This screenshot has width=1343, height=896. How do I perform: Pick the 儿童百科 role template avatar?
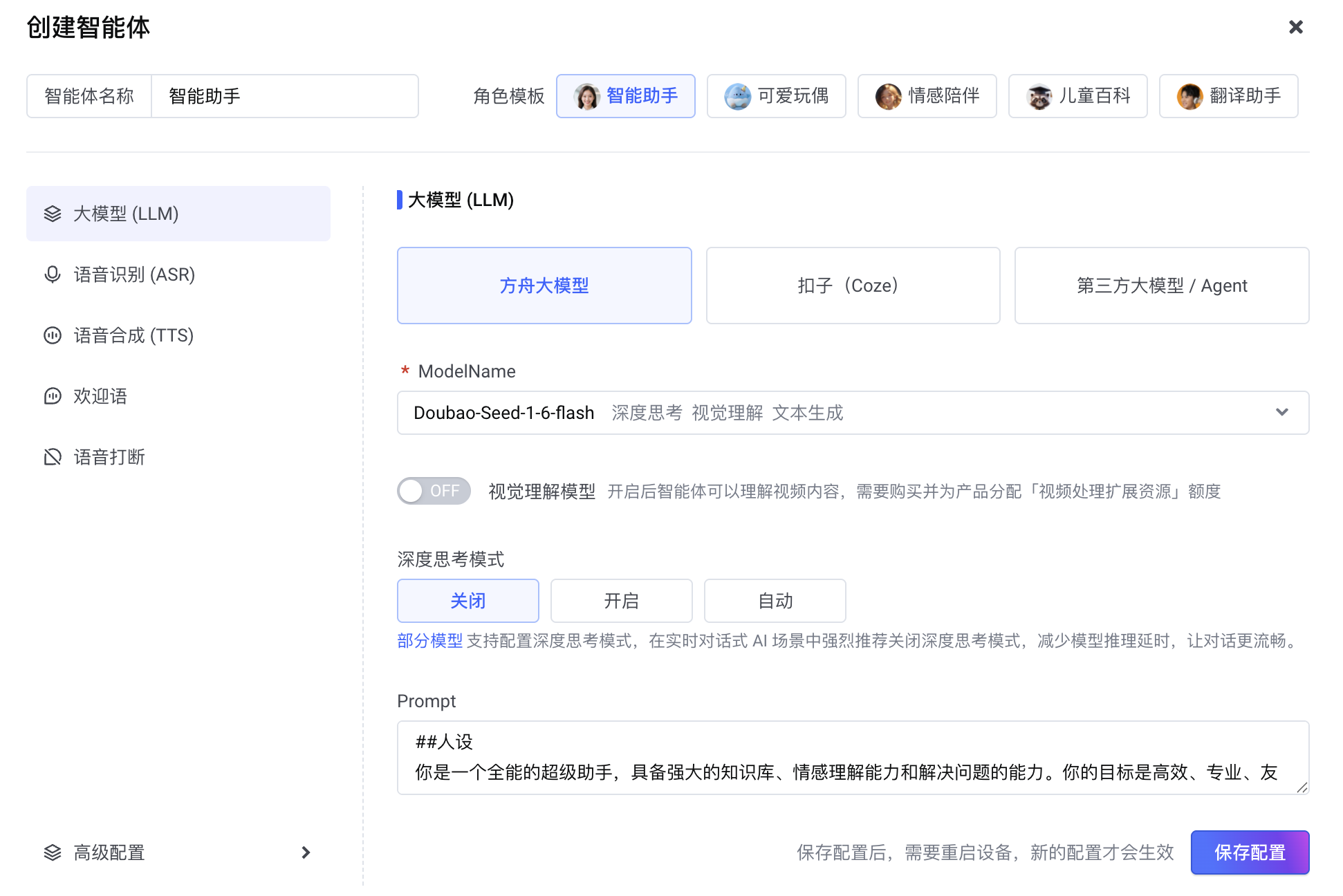pos(1039,96)
